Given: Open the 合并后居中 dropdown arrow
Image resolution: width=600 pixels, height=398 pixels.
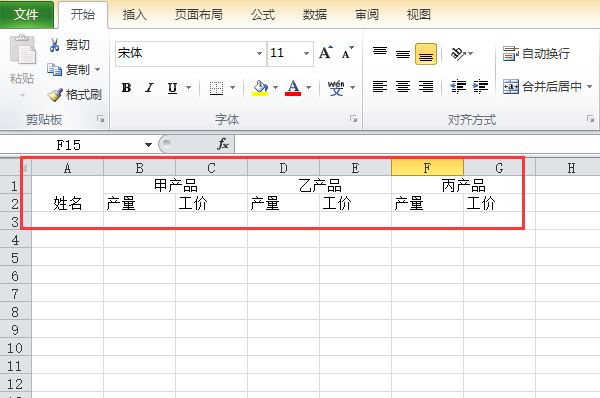Looking at the screenshot, I should (589, 87).
